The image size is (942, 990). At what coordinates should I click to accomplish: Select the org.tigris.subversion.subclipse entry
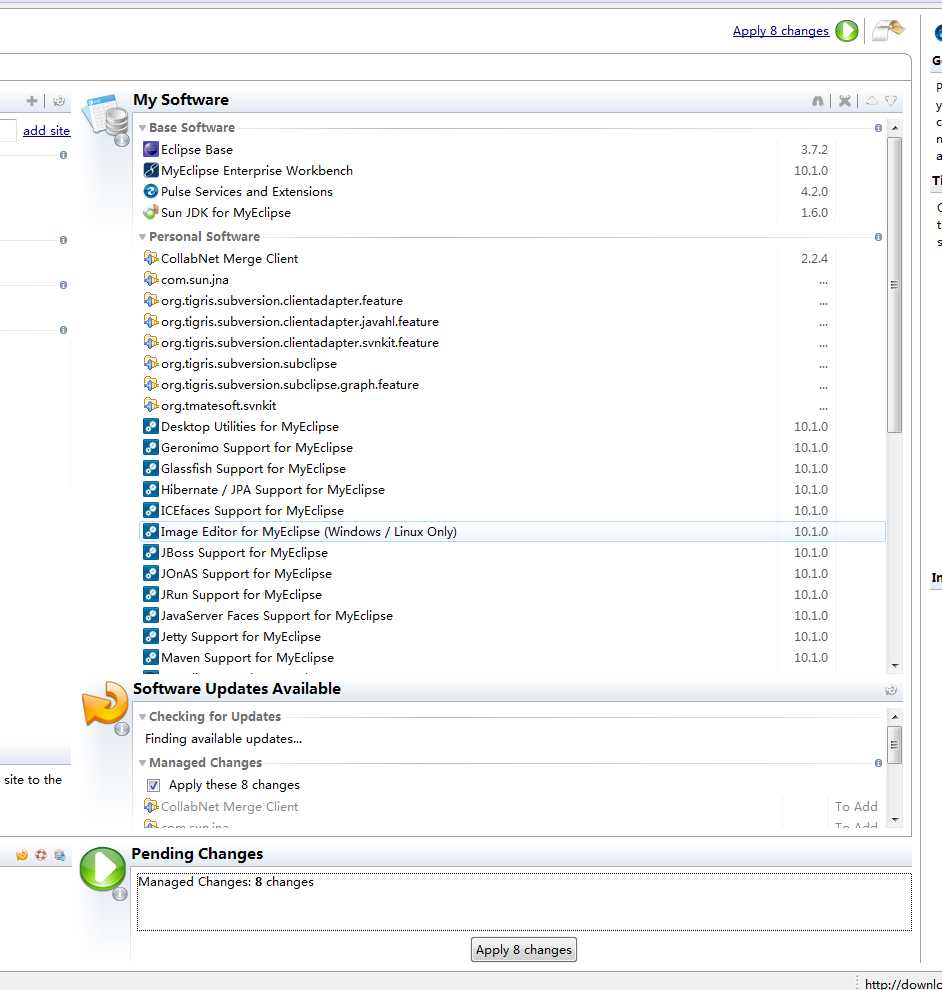point(249,364)
